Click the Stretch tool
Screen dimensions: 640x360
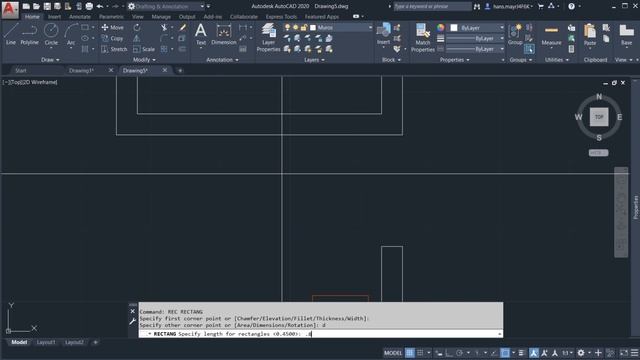point(114,49)
